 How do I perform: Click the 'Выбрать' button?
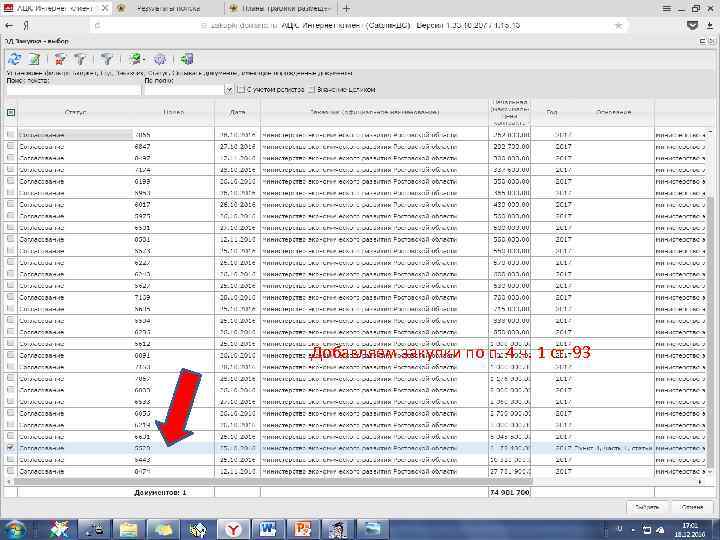[x=647, y=507]
